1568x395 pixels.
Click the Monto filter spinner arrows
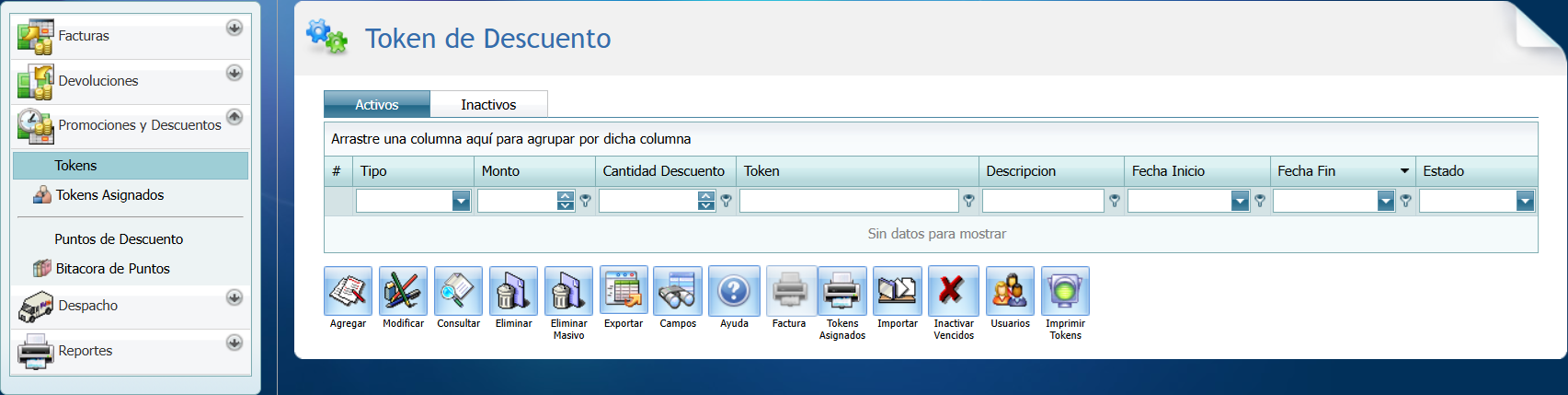[565, 201]
